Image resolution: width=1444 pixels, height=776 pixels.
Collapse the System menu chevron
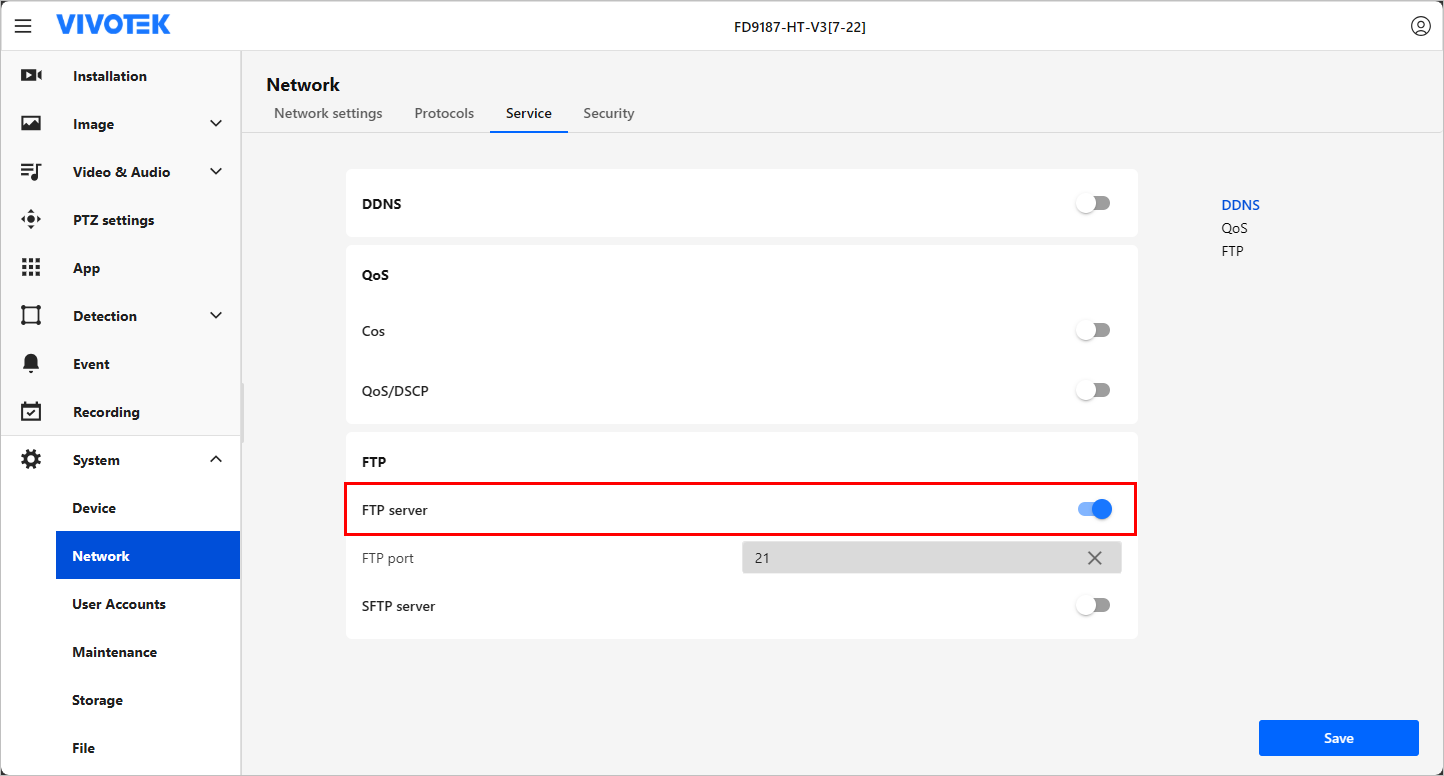pyautogui.click(x=216, y=459)
